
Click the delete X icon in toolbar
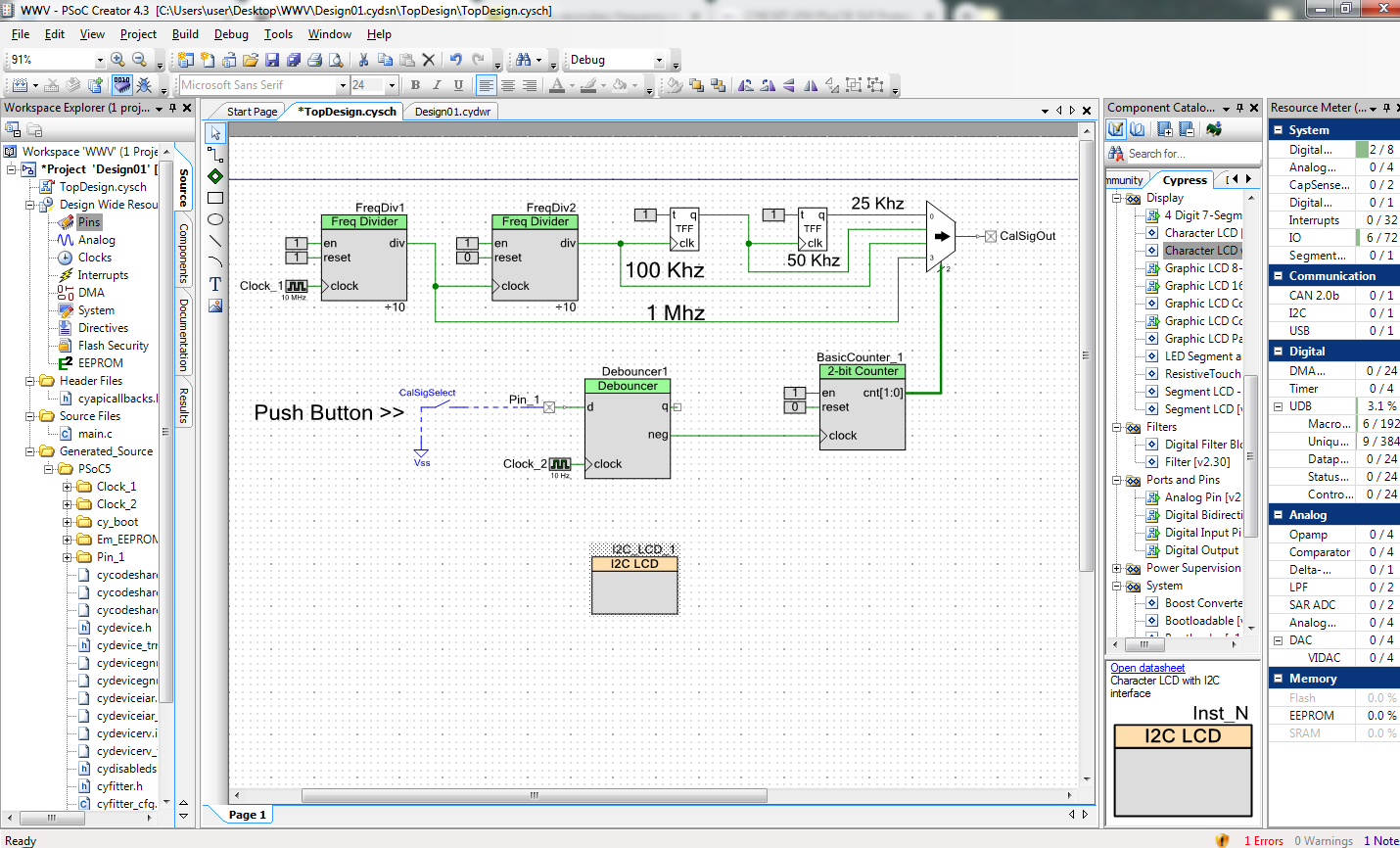click(428, 60)
